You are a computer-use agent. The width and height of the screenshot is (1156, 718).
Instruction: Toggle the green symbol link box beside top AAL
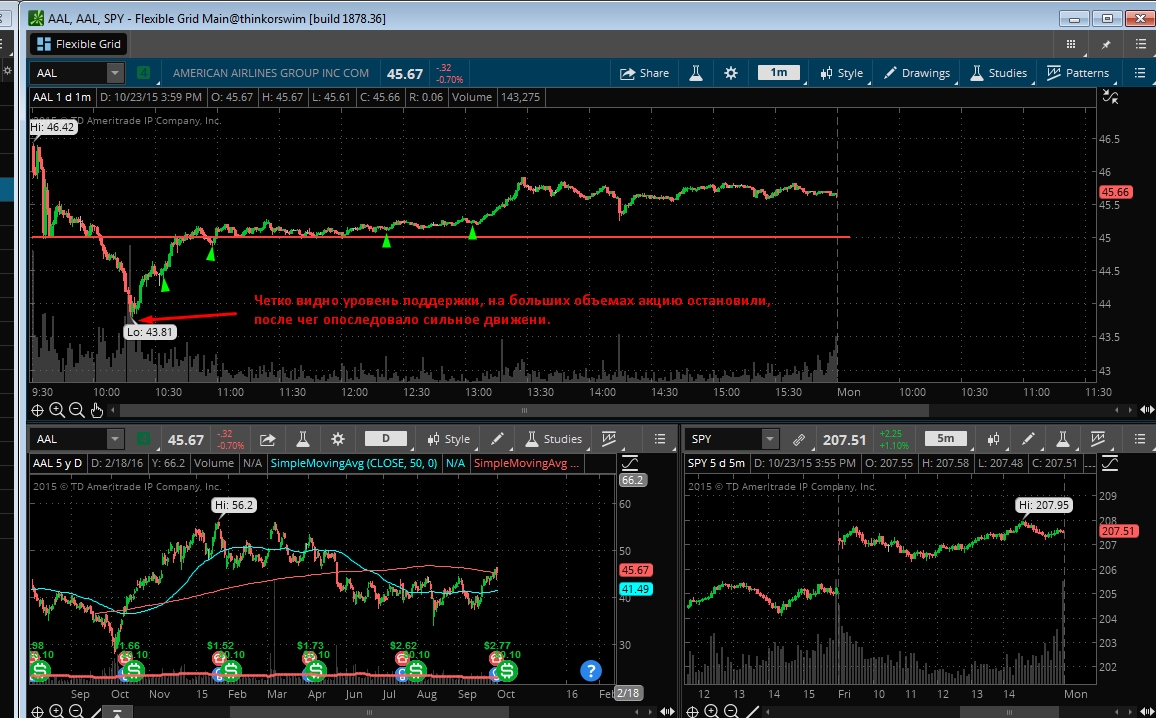click(144, 73)
